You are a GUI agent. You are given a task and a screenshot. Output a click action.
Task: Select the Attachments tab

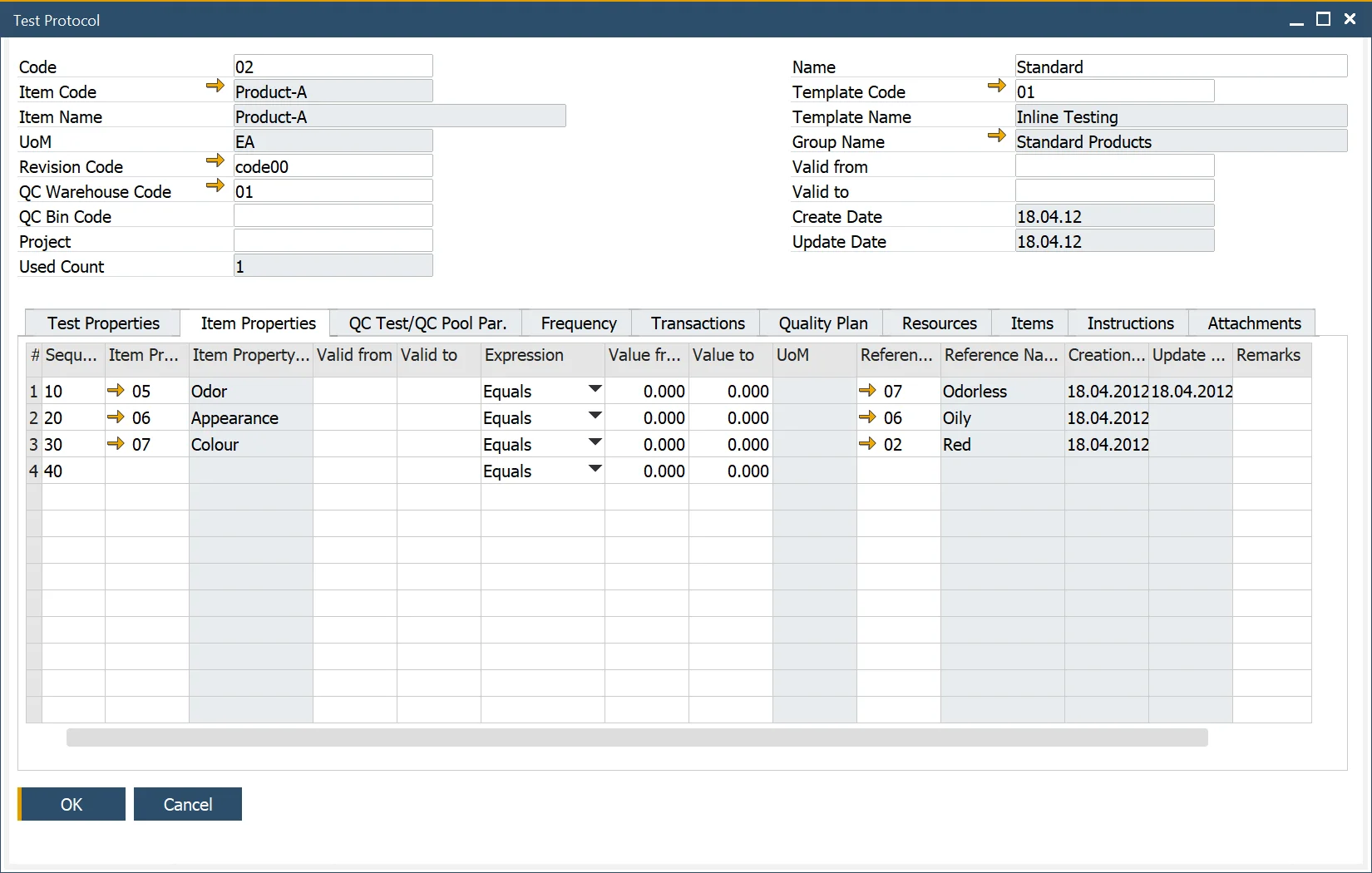tap(1253, 323)
